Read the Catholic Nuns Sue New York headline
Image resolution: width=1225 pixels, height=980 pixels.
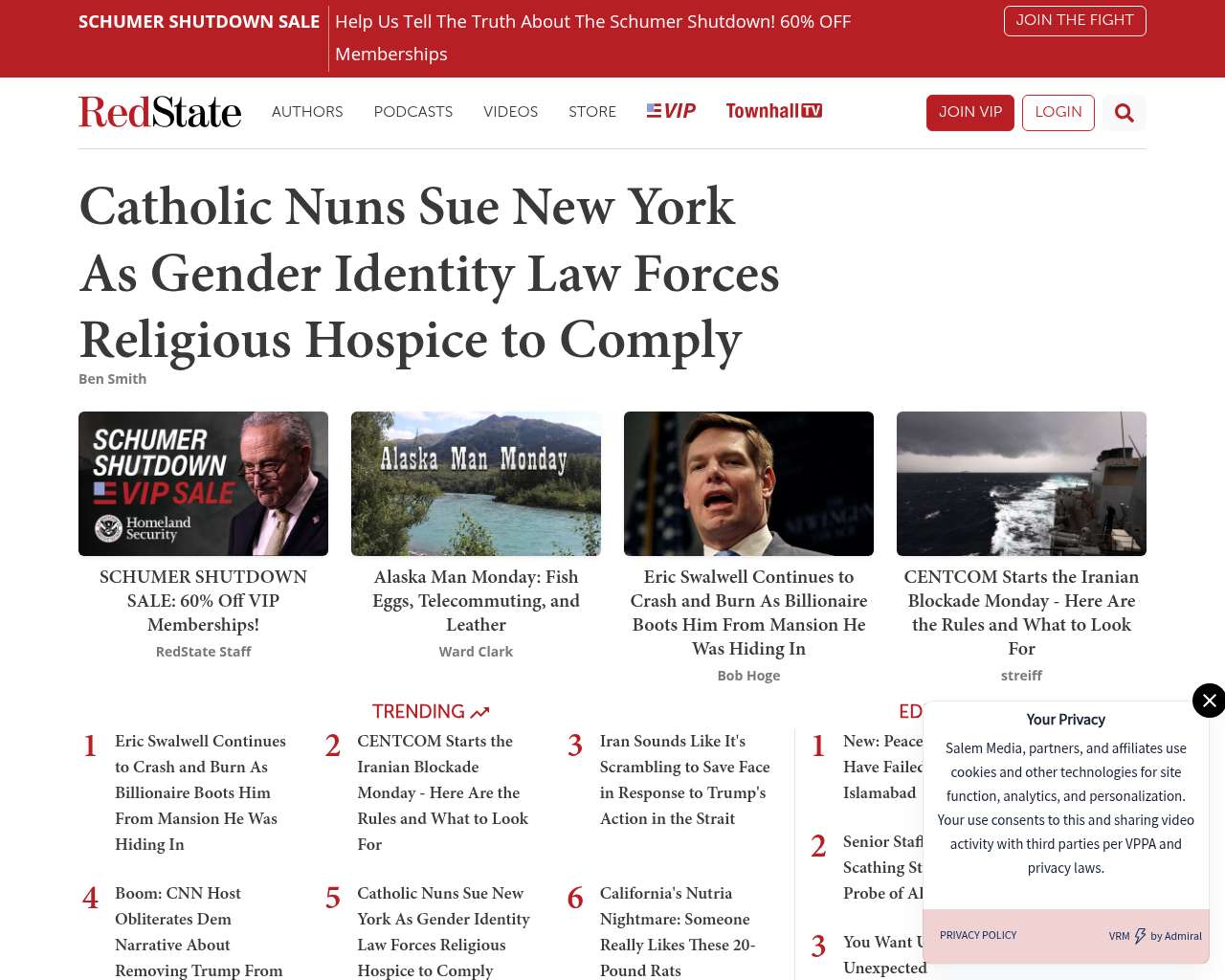click(429, 273)
